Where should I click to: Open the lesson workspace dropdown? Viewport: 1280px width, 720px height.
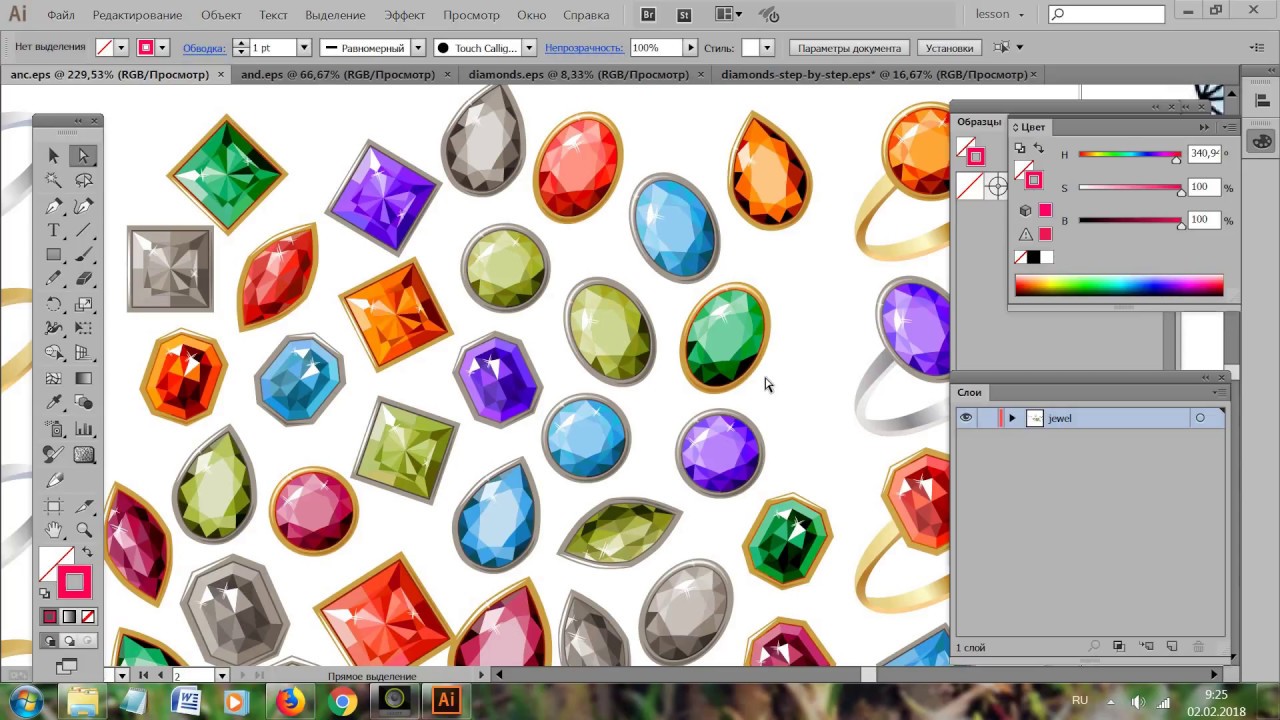(1000, 15)
